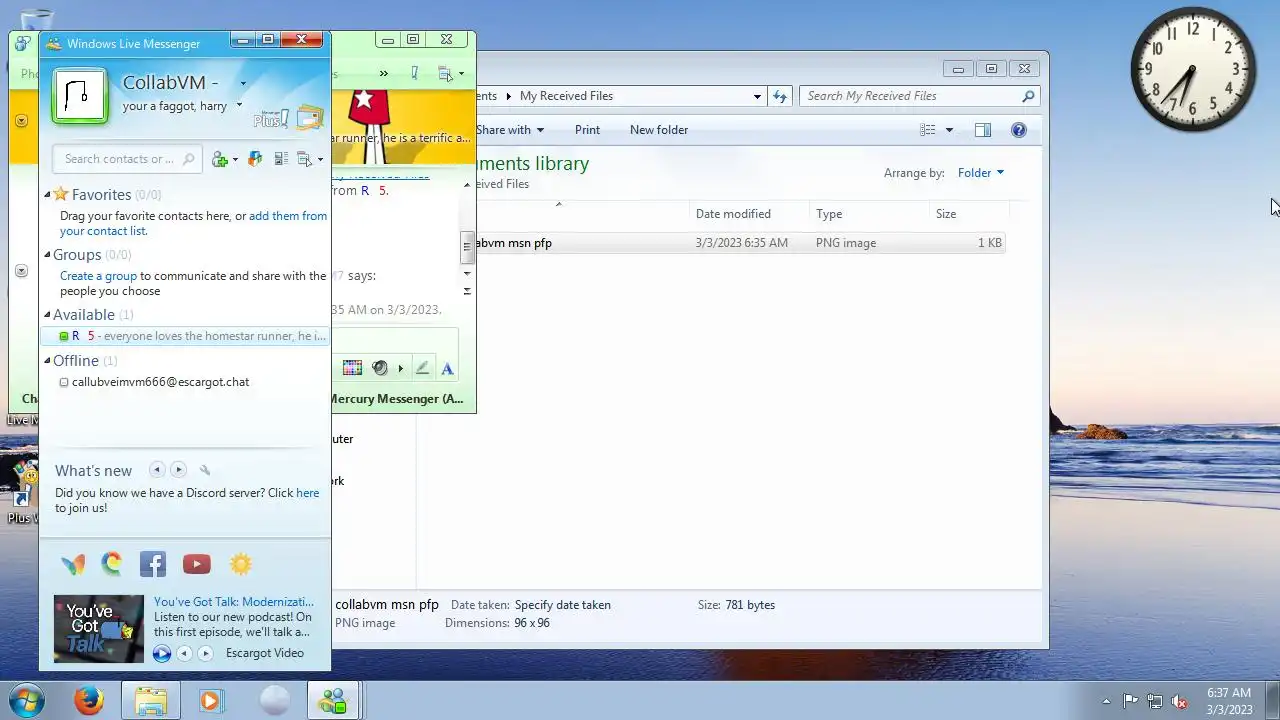
Task: Open the email inbox envelope icon
Action: click(x=310, y=118)
